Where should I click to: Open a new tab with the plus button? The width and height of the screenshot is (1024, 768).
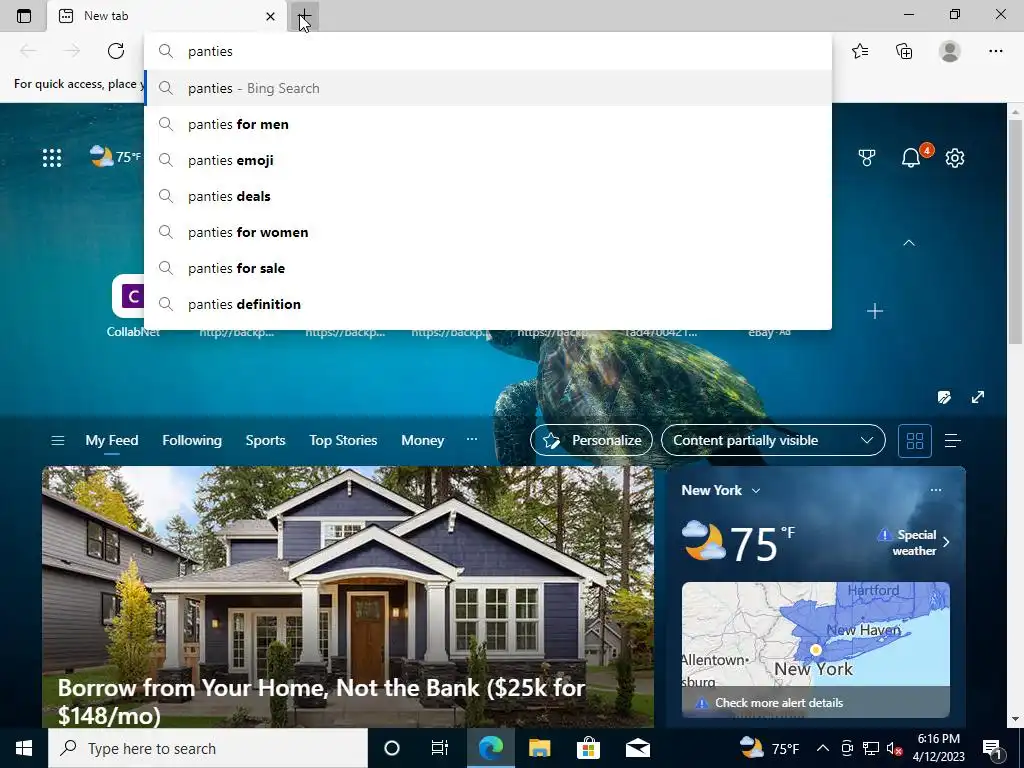304,16
